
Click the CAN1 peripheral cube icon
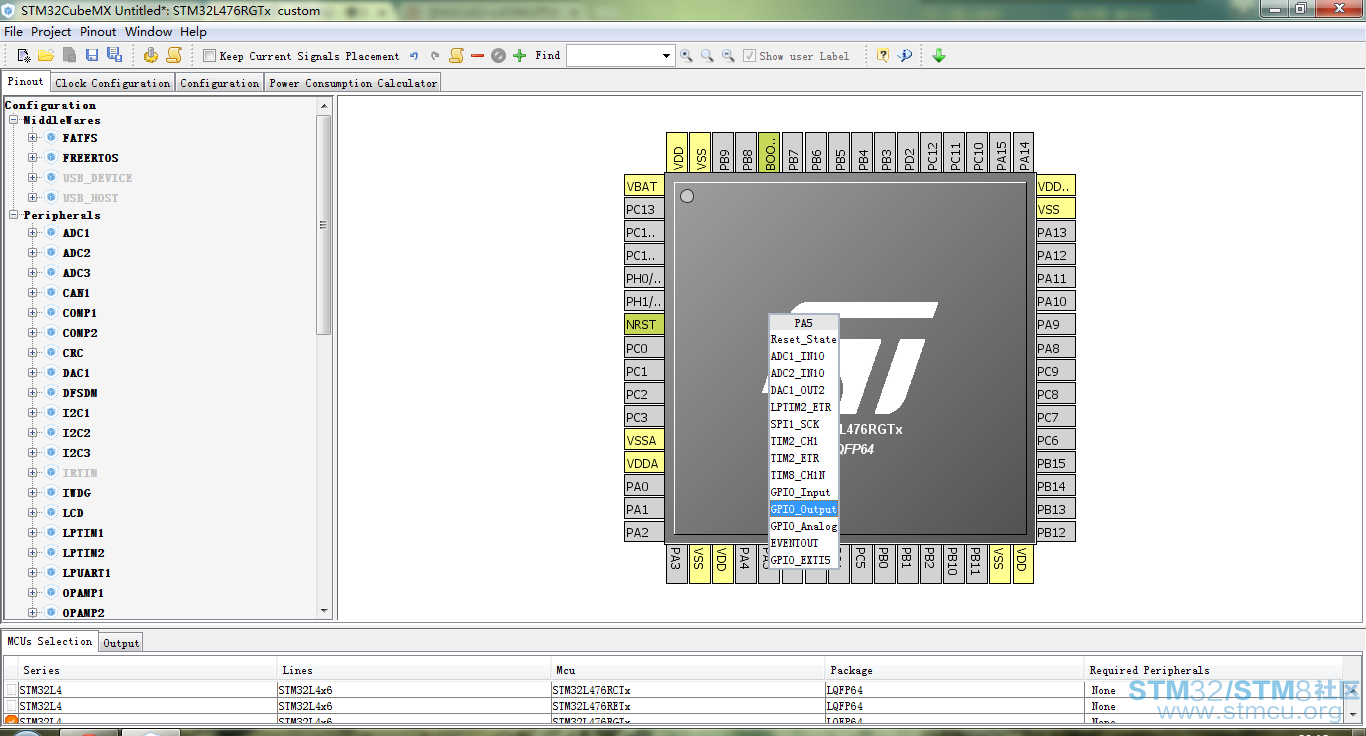point(51,293)
